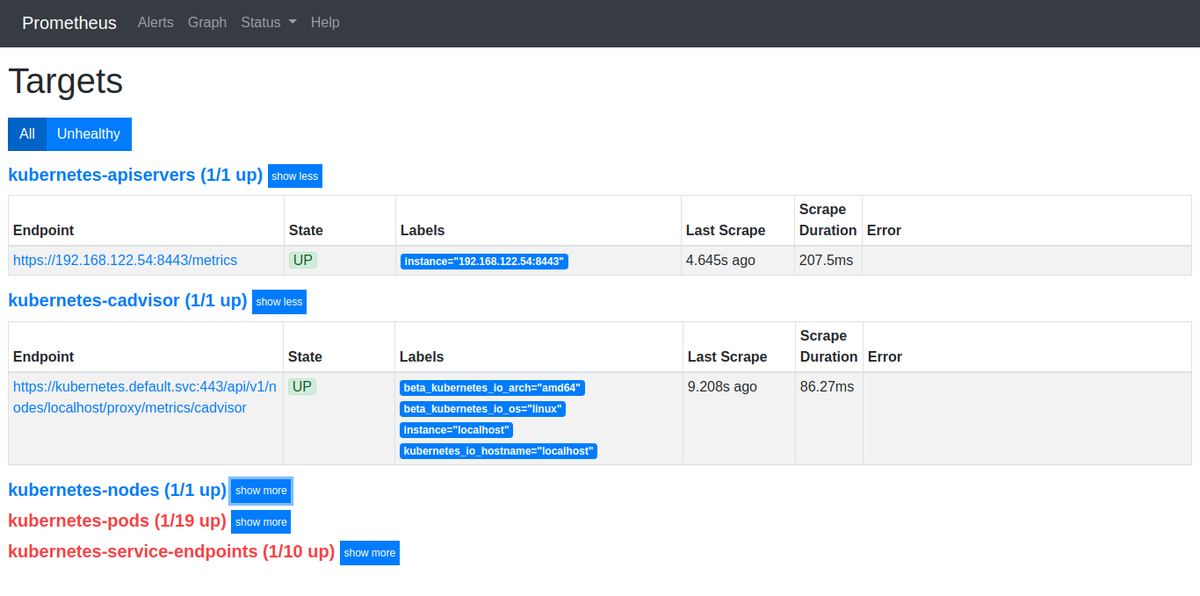Viewport: 1200px width, 596px height.
Task: Click the beta_kubernetes_io_arch="amd64" label
Action: tap(492, 388)
